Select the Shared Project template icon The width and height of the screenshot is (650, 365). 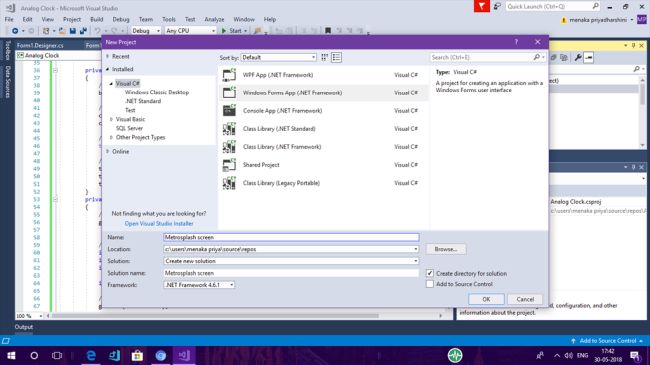pyautogui.click(x=229, y=165)
